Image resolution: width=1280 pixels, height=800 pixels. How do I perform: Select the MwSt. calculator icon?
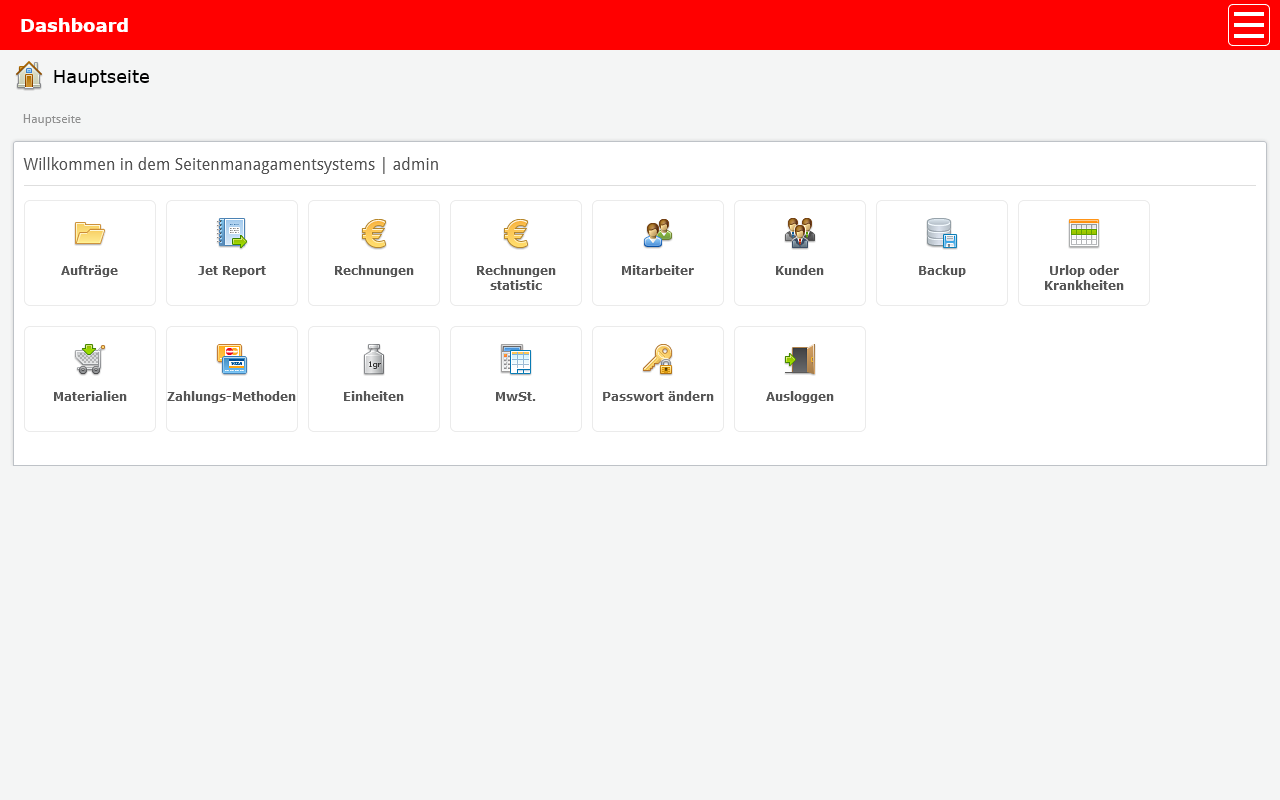tap(516, 359)
